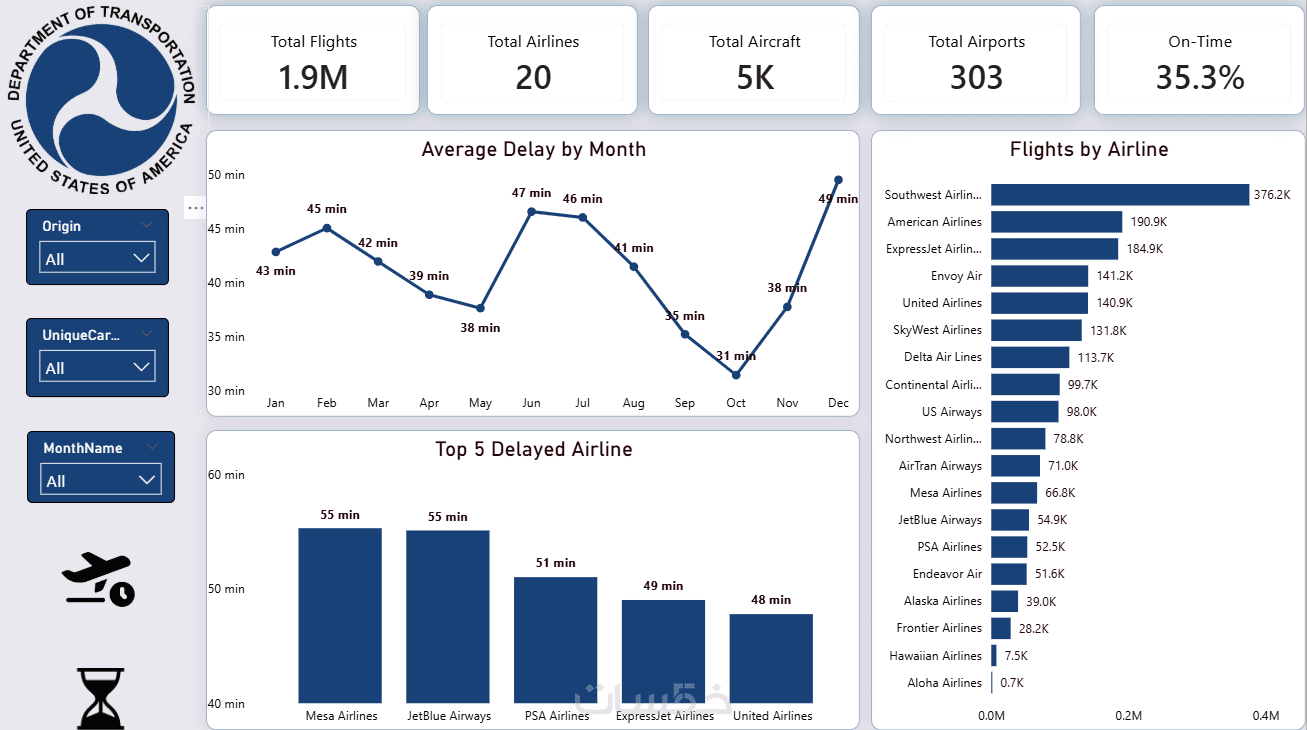Expand the MonthName slicer header chevron
The width and height of the screenshot is (1307, 730).
pos(152,447)
